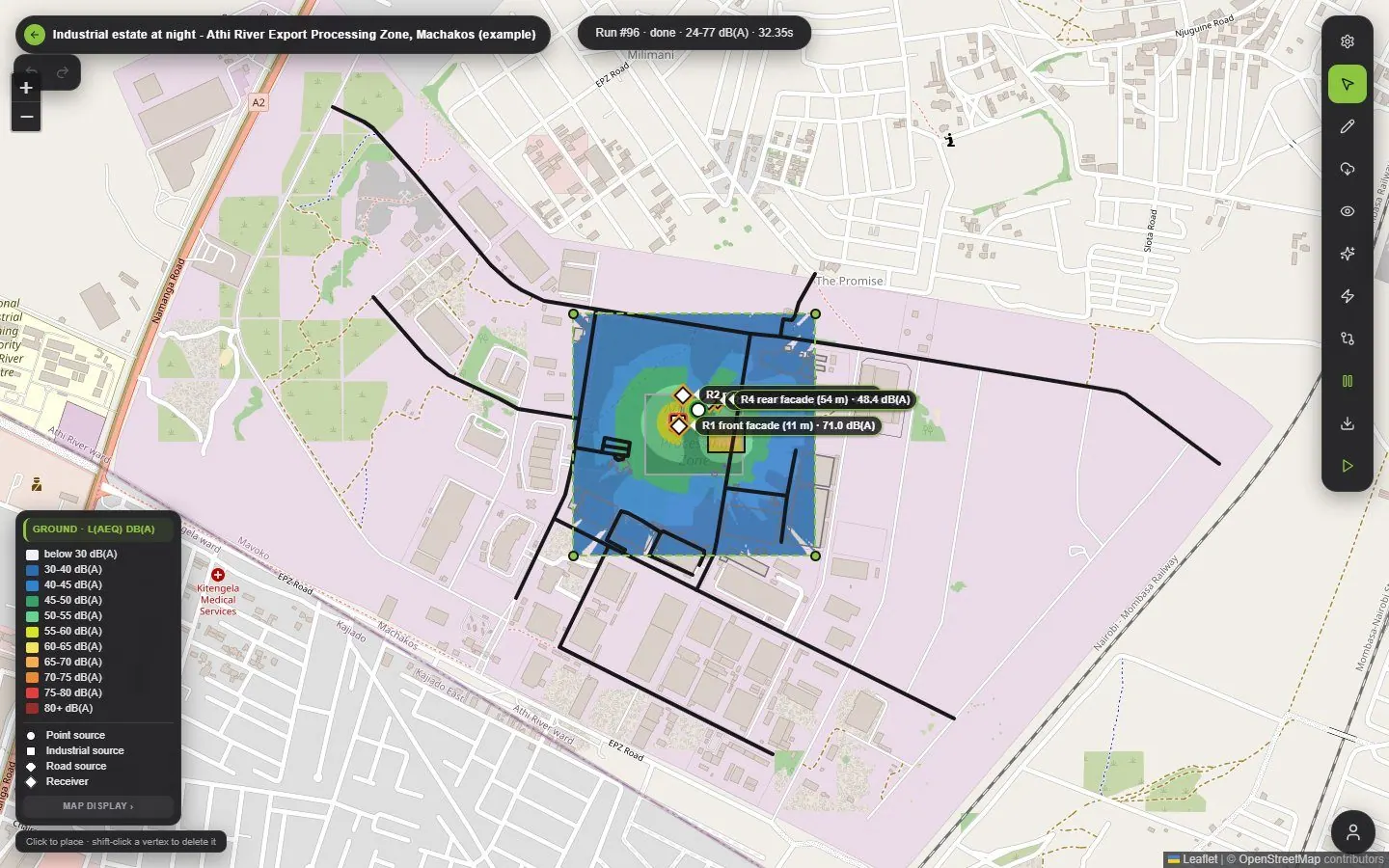Click the white point source circle marker
This screenshot has width=1389, height=868.
698,410
